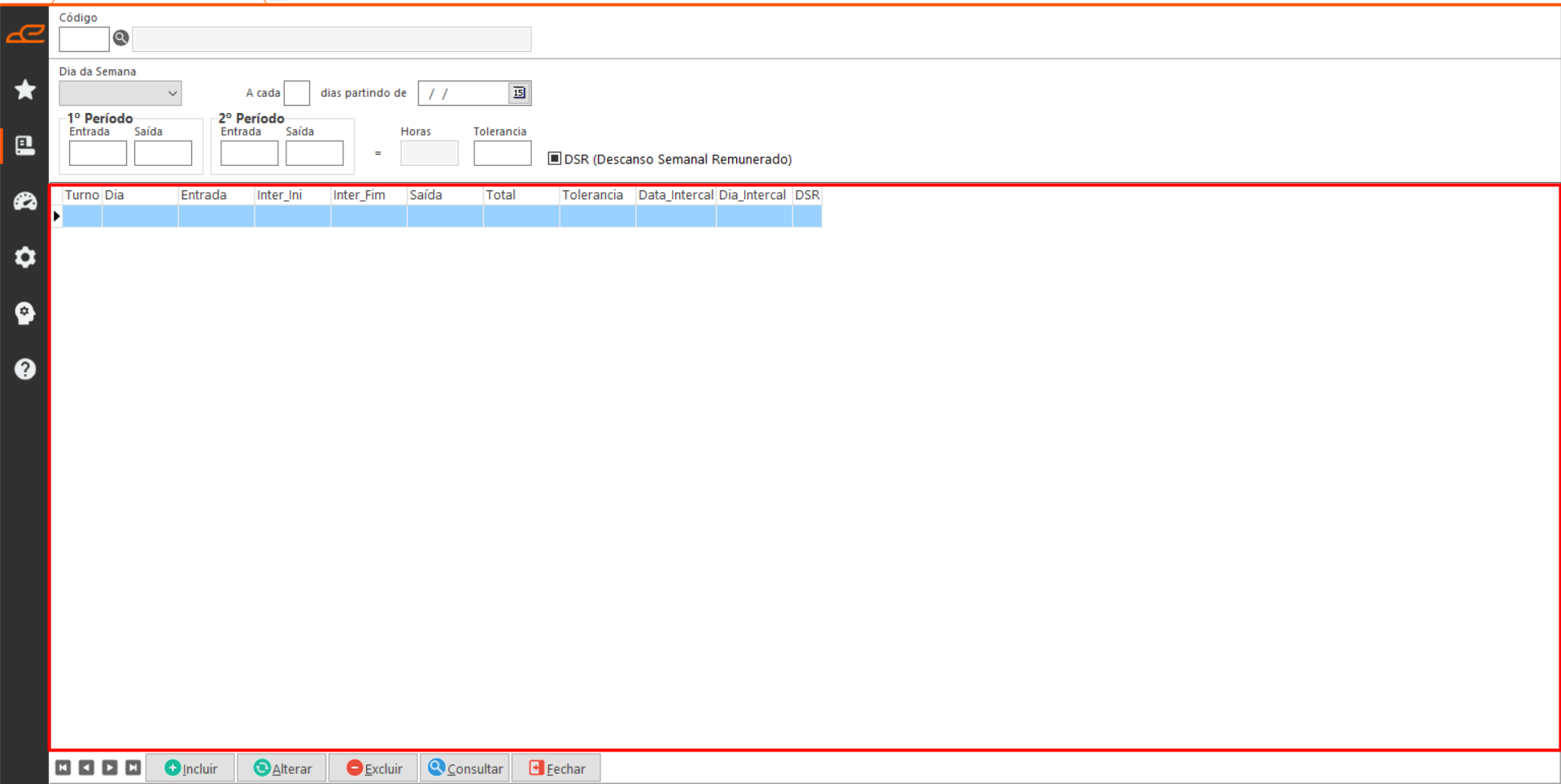This screenshot has width=1561, height=784.
Task: Open the dashboard gauge sidebar icon
Action: click(25, 201)
